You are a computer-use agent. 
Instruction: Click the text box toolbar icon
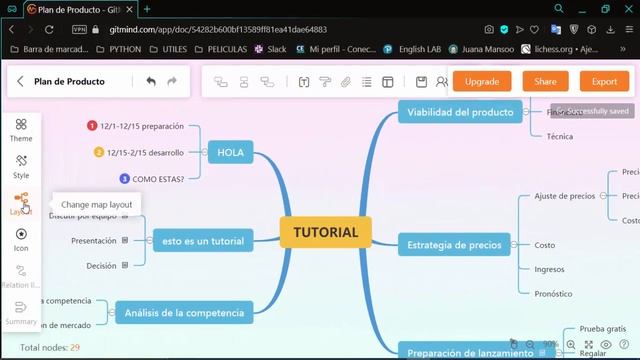pos(304,82)
